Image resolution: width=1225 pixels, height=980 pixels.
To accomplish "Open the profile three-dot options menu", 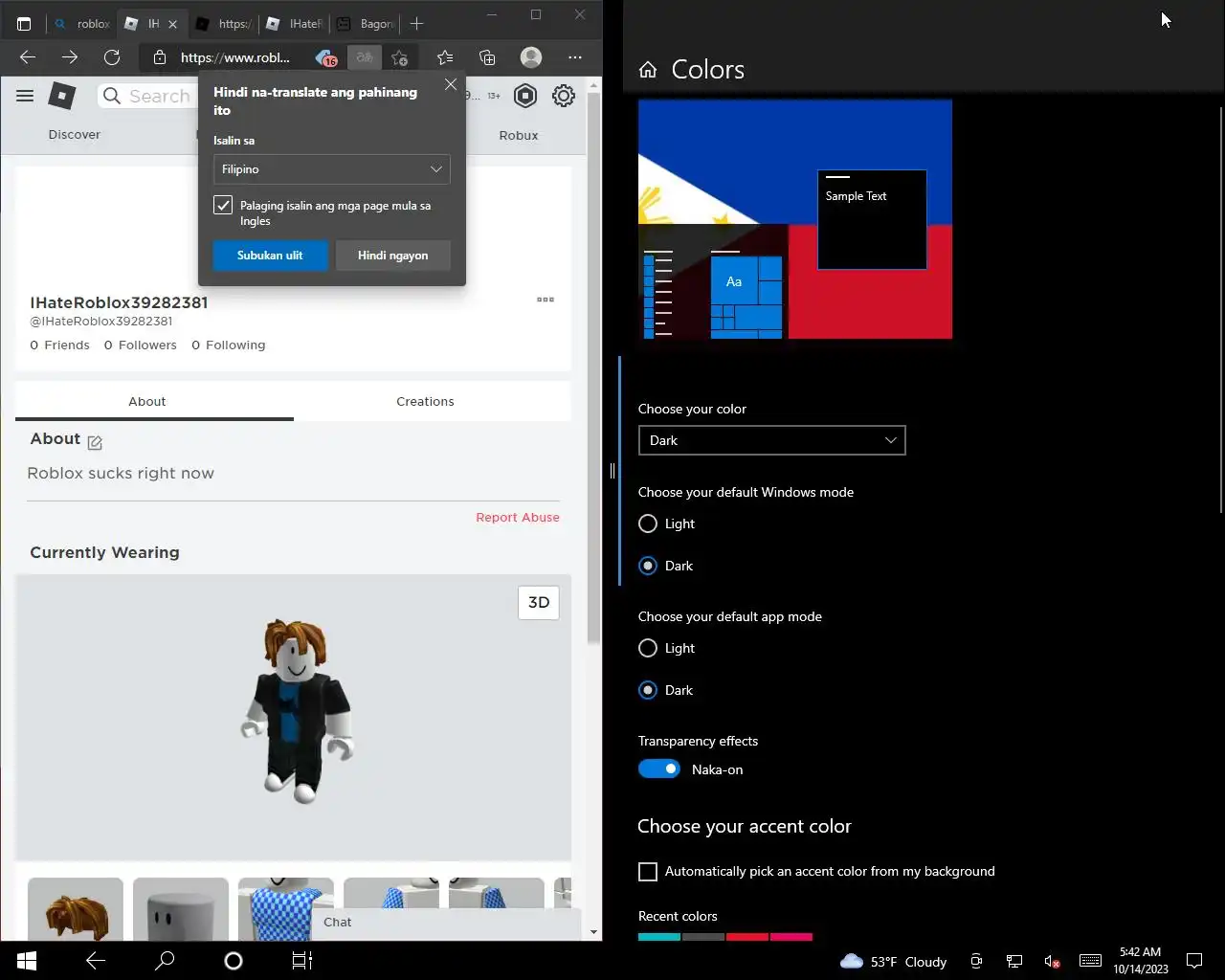I will pyautogui.click(x=546, y=300).
